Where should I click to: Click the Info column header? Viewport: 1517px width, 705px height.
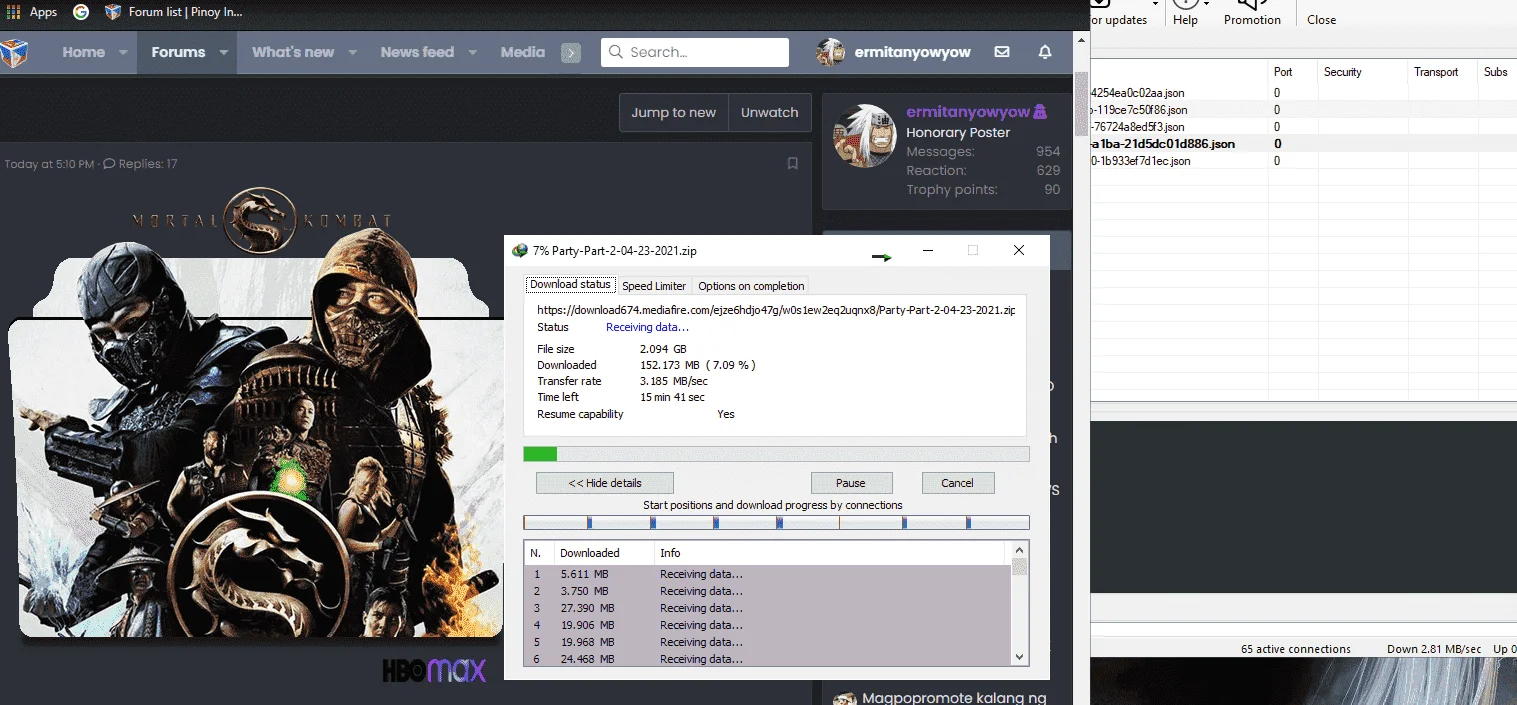click(x=830, y=553)
